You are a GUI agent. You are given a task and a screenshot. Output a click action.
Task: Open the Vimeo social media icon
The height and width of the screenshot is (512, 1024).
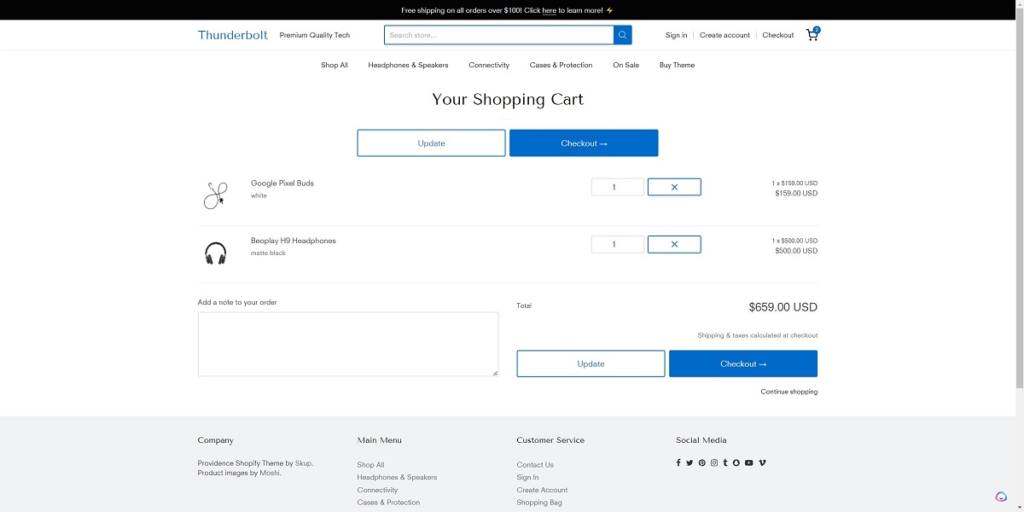[762, 463]
